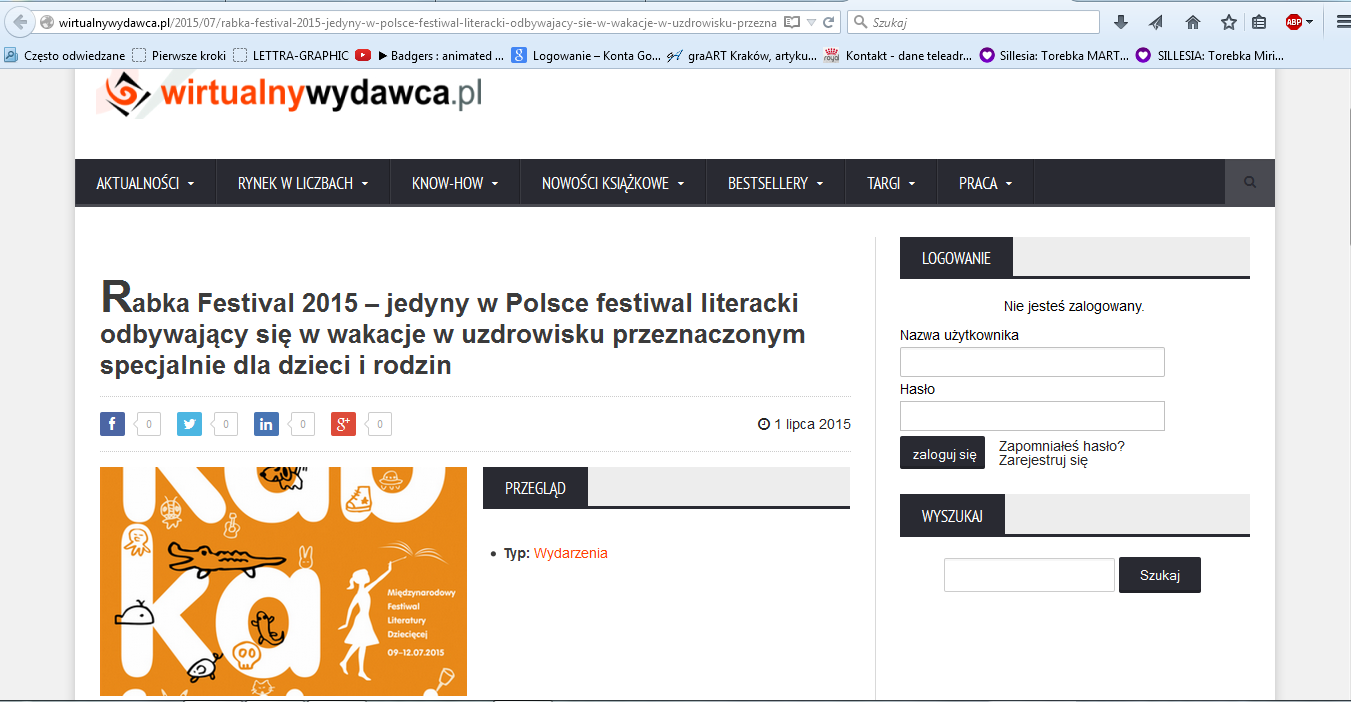
Task: Follow the Zarejestruj się link
Action: [1043, 461]
